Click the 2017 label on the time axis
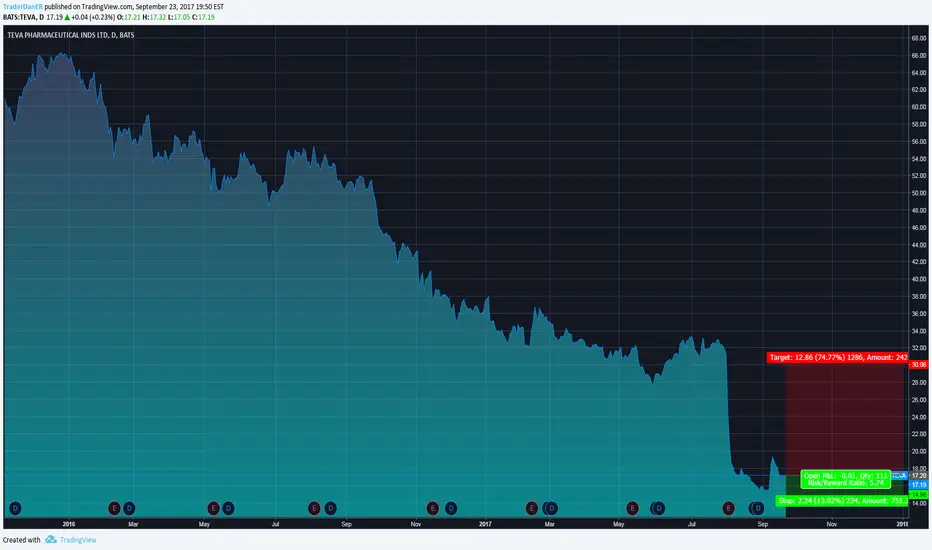932x550 pixels. [x=485, y=524]
